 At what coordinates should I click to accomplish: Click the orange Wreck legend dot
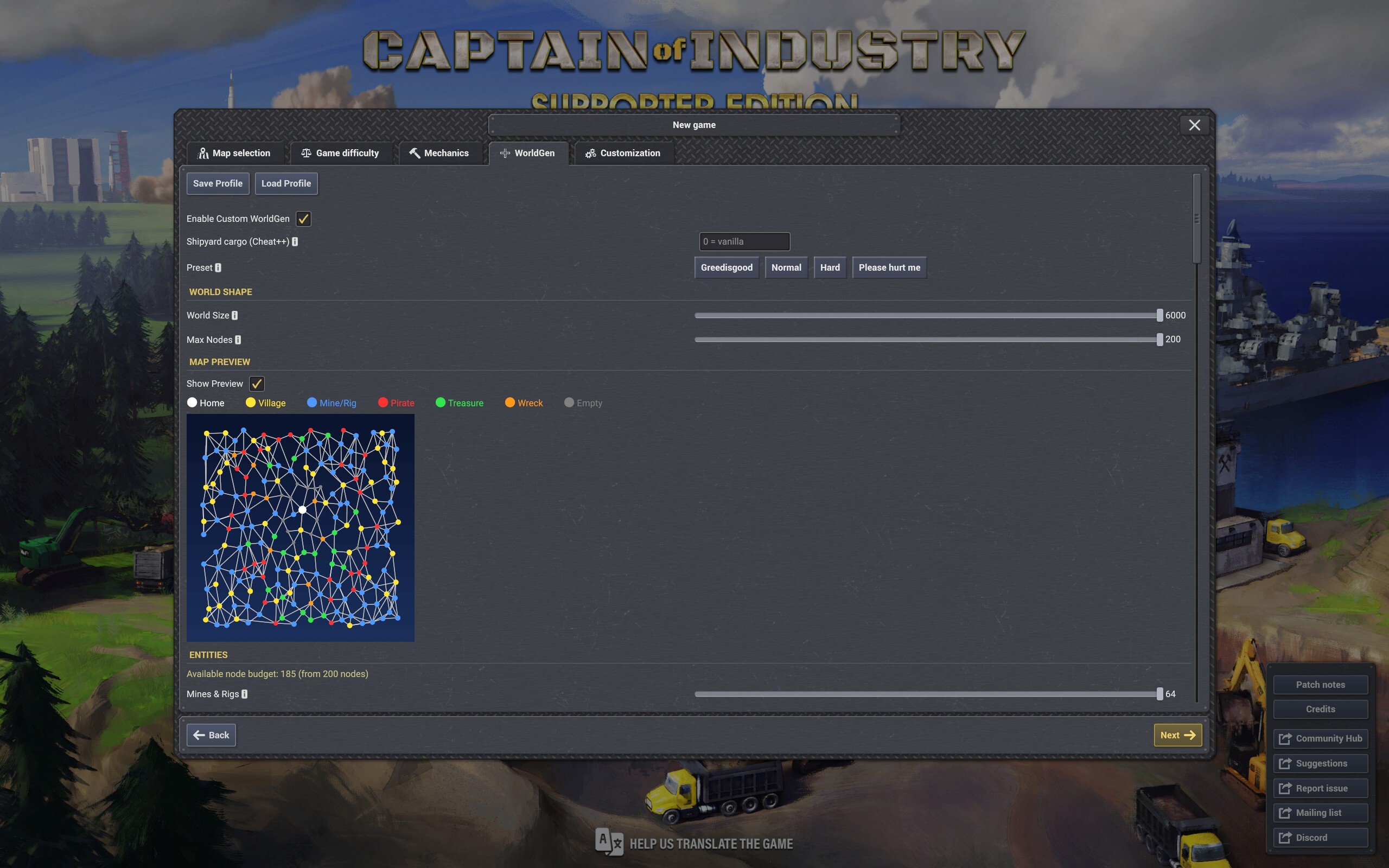[x=510, y=403]
